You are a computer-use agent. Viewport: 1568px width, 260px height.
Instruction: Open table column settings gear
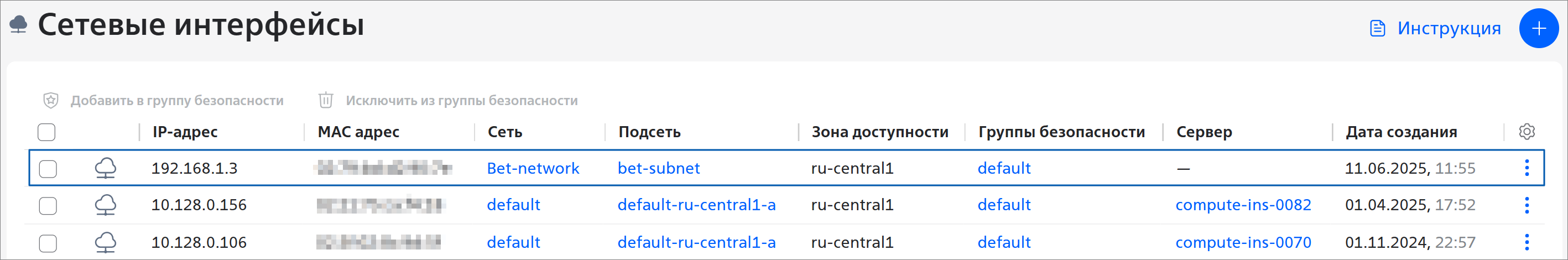click(x=1526, y=132)
